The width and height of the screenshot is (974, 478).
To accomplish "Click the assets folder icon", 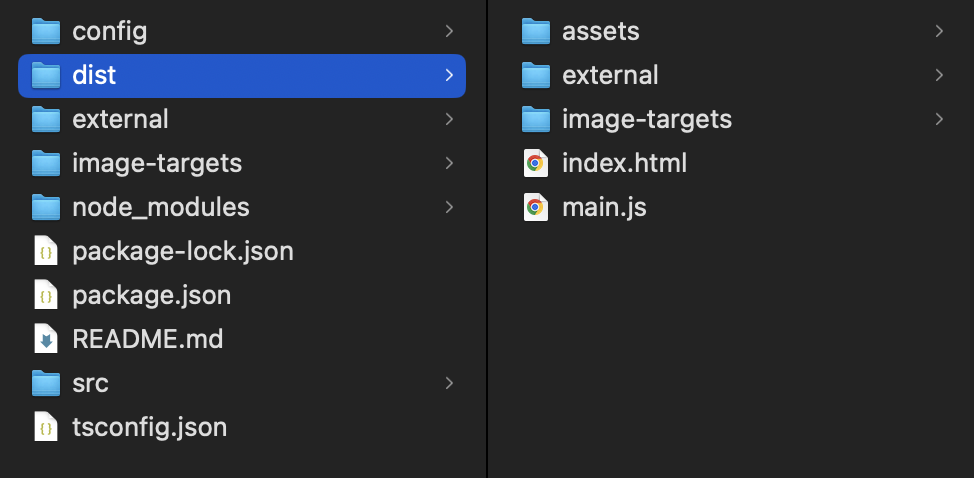I will click(537, 32).
